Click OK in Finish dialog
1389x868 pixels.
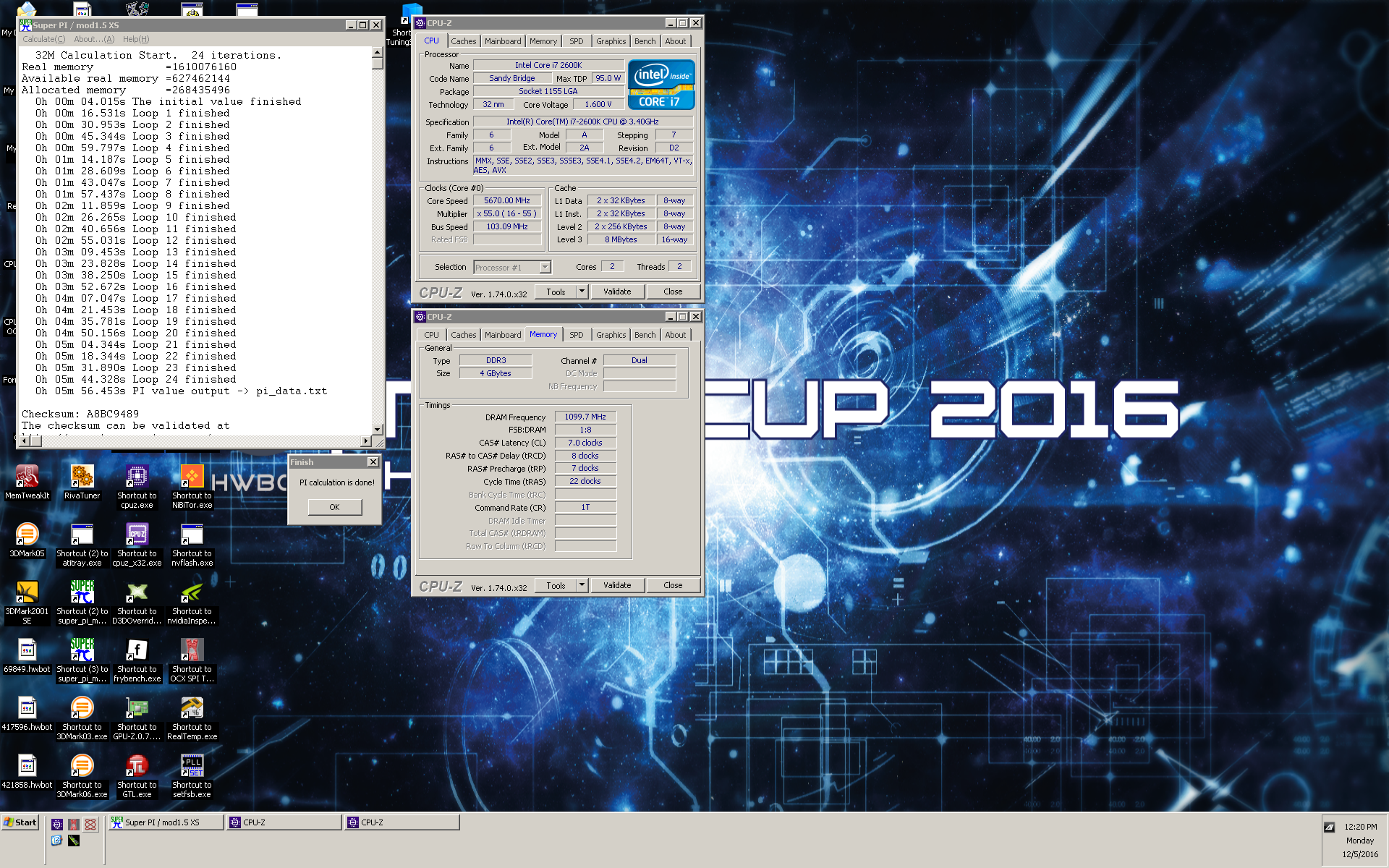[334, 507]
